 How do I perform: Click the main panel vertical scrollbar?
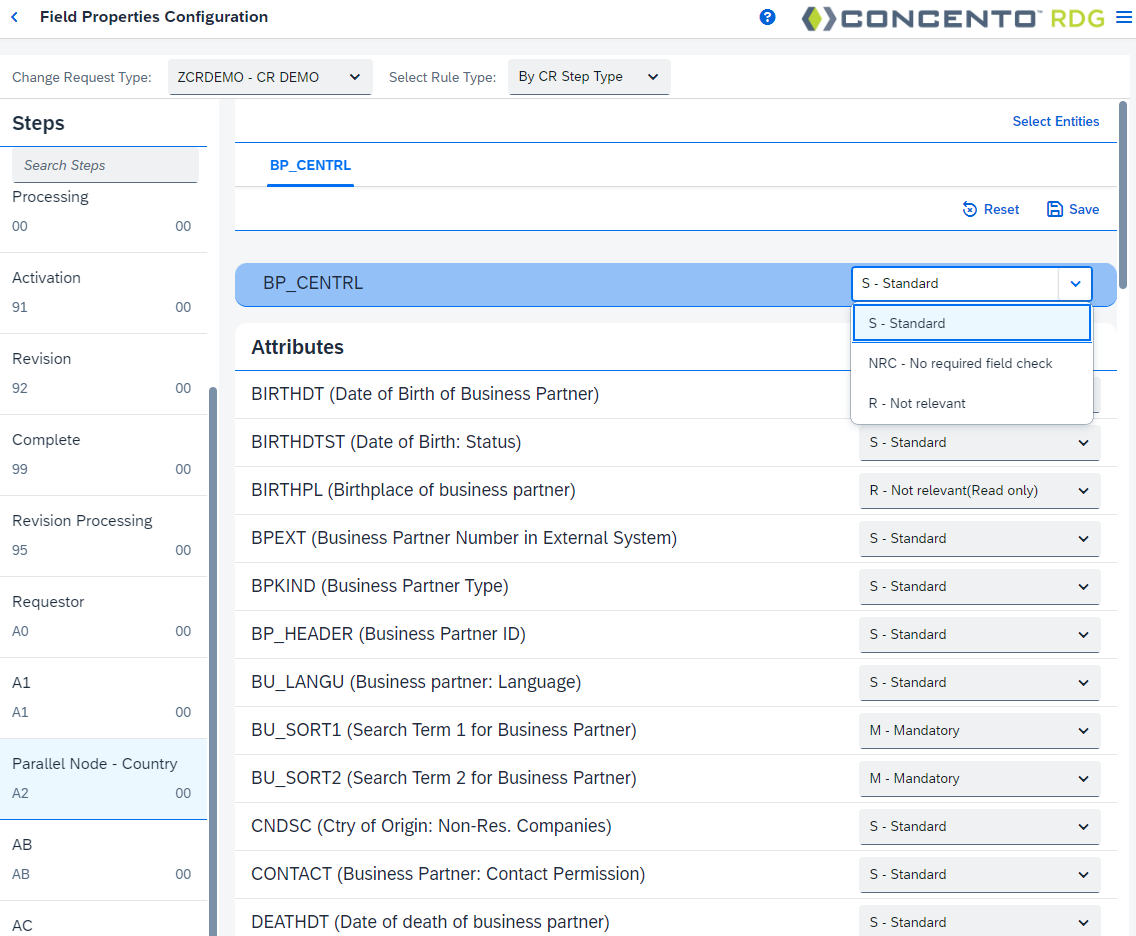(1123, 195)
